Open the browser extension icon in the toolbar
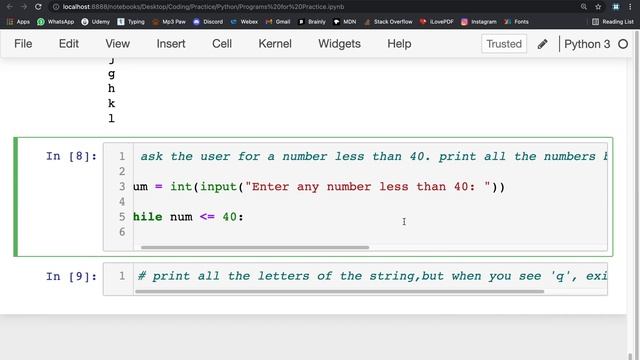The image size is (640, 360). tap(616, 7)
